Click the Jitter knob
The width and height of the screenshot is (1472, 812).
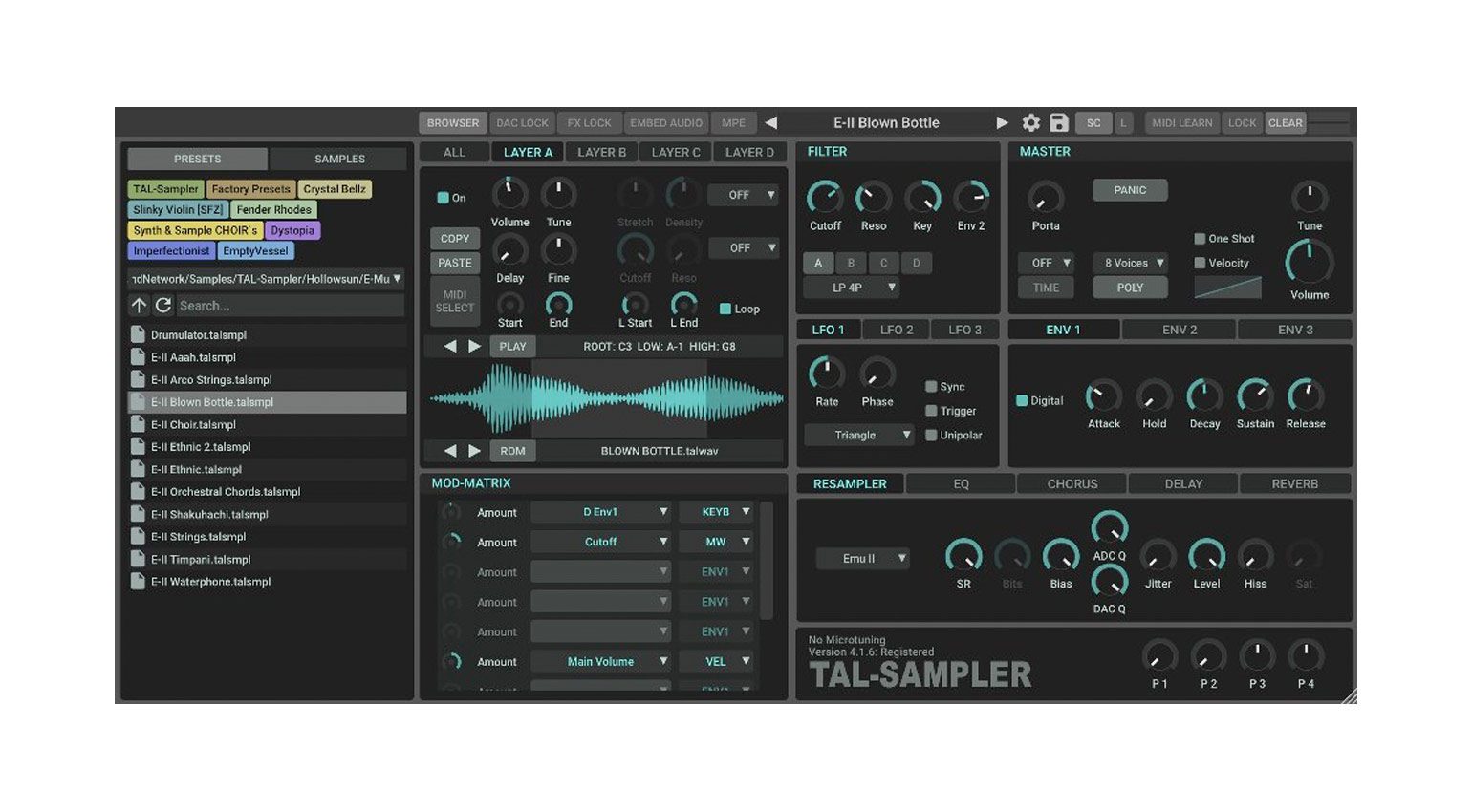point(1158,556)
